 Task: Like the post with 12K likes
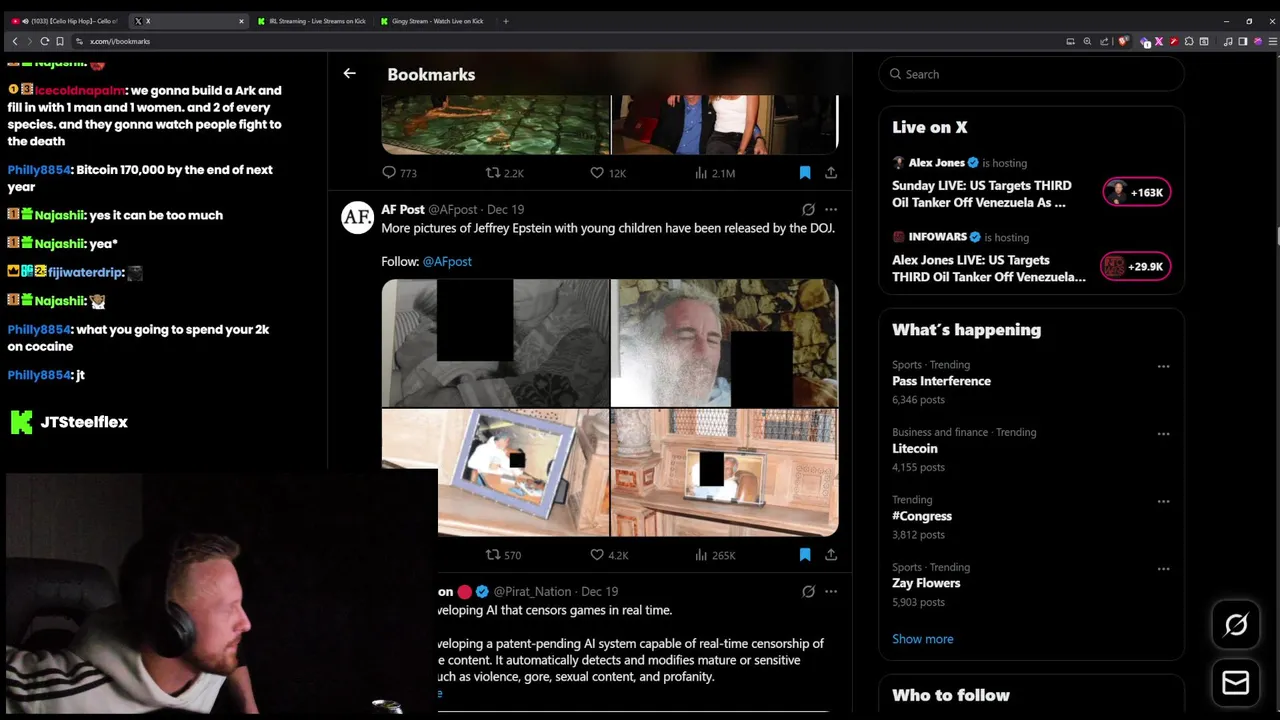coord(607,173)
